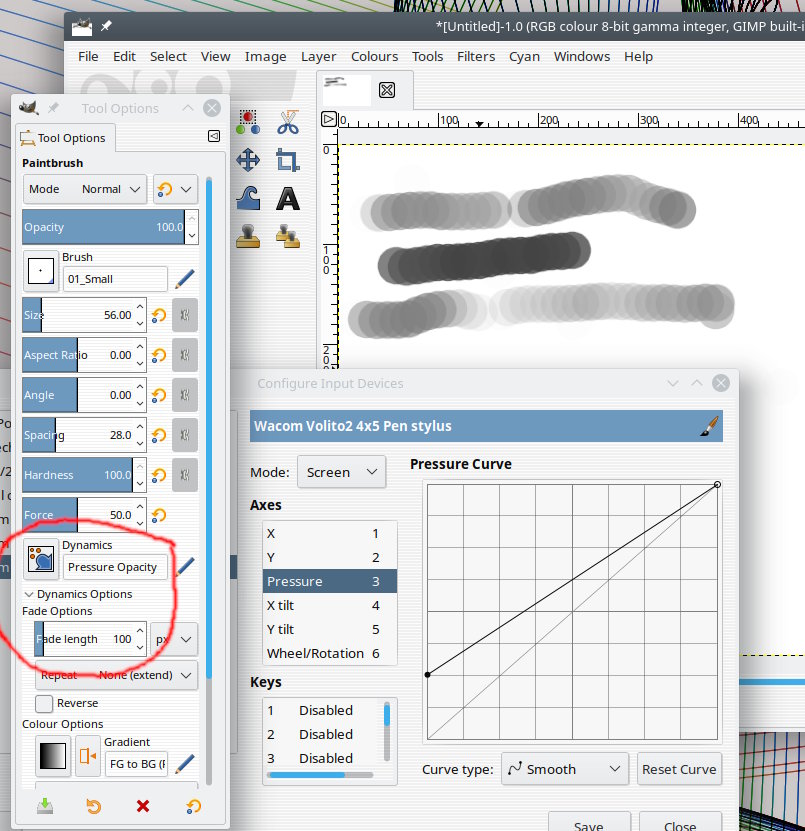Select the Crop tool

click(288, 160)
